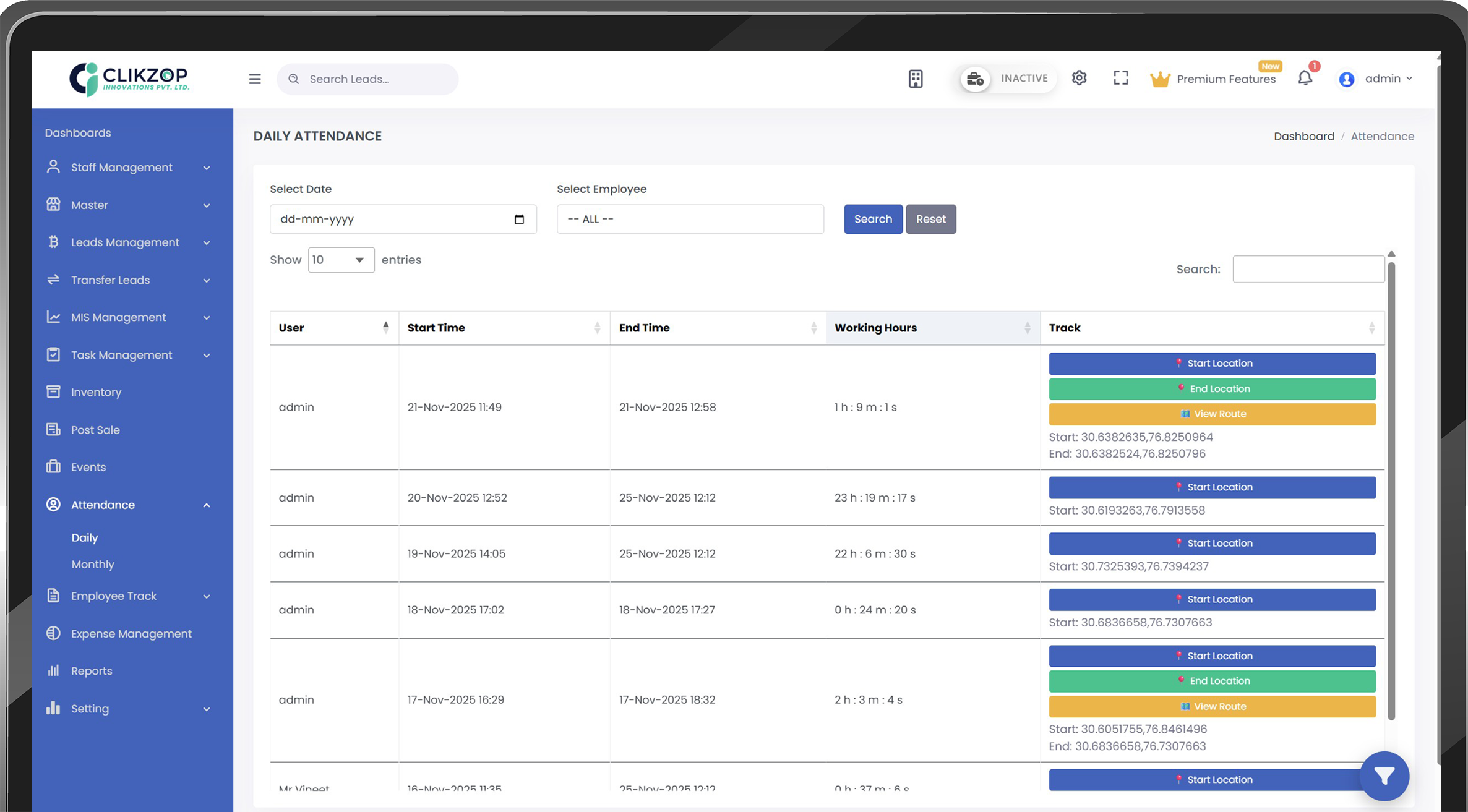
Task: Select the Staff Management sidebar icon
Action: [53, 167]
